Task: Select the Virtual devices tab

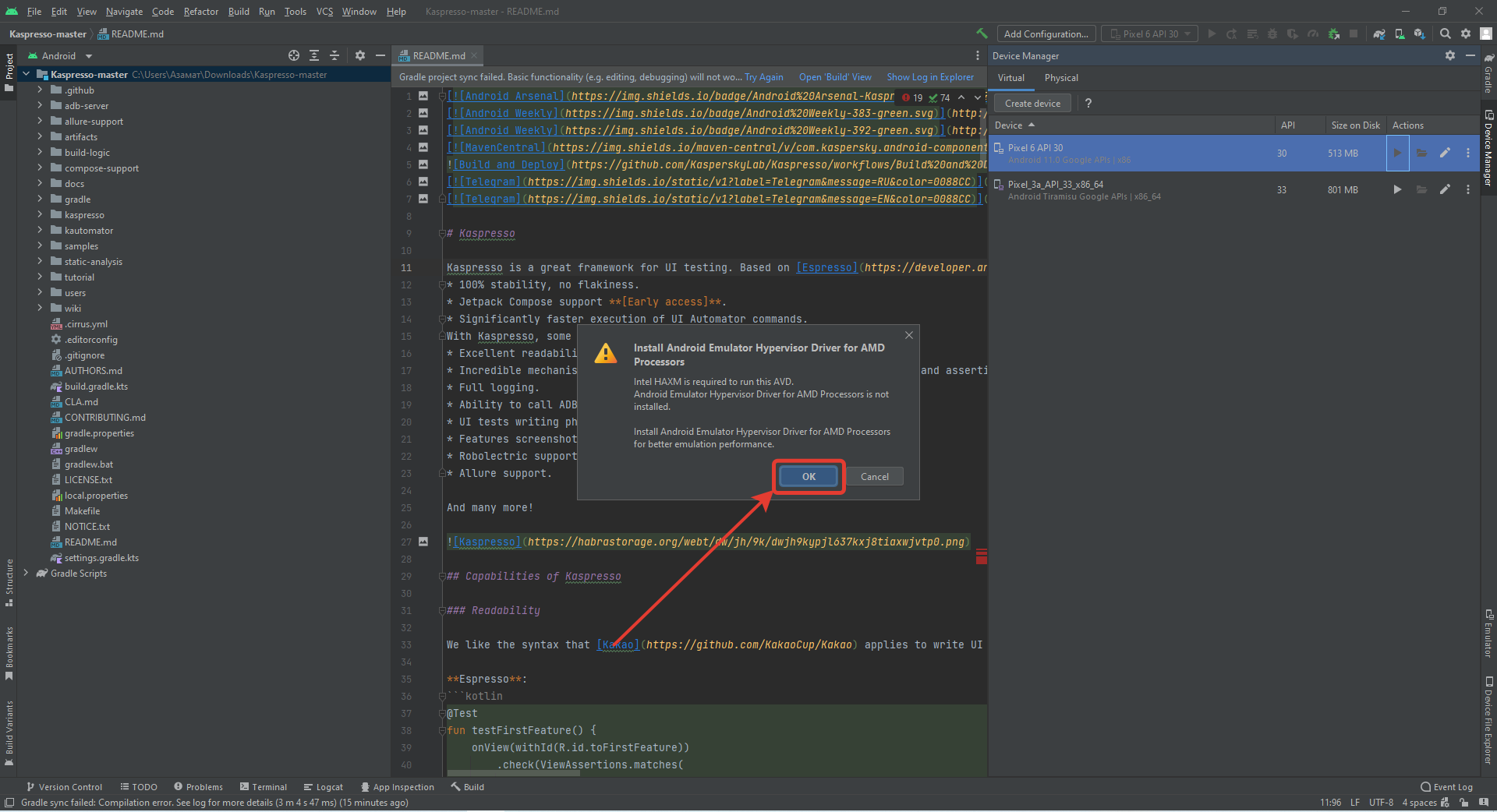Action: click(x=1011, y=78)
